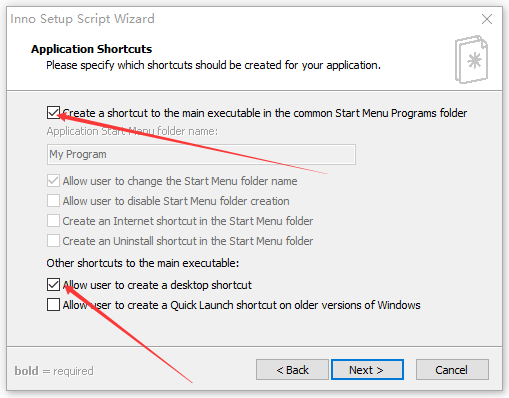The height and width of the screenshot is (398, 509).
Task: Proceed with the Next button
Action: [x=367, y=370]
